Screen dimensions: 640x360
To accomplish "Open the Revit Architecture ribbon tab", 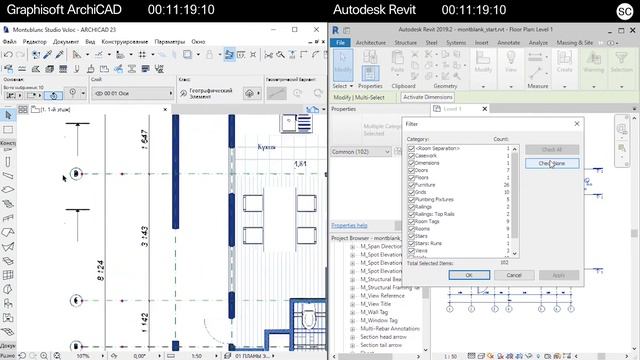I will [371, 42].
